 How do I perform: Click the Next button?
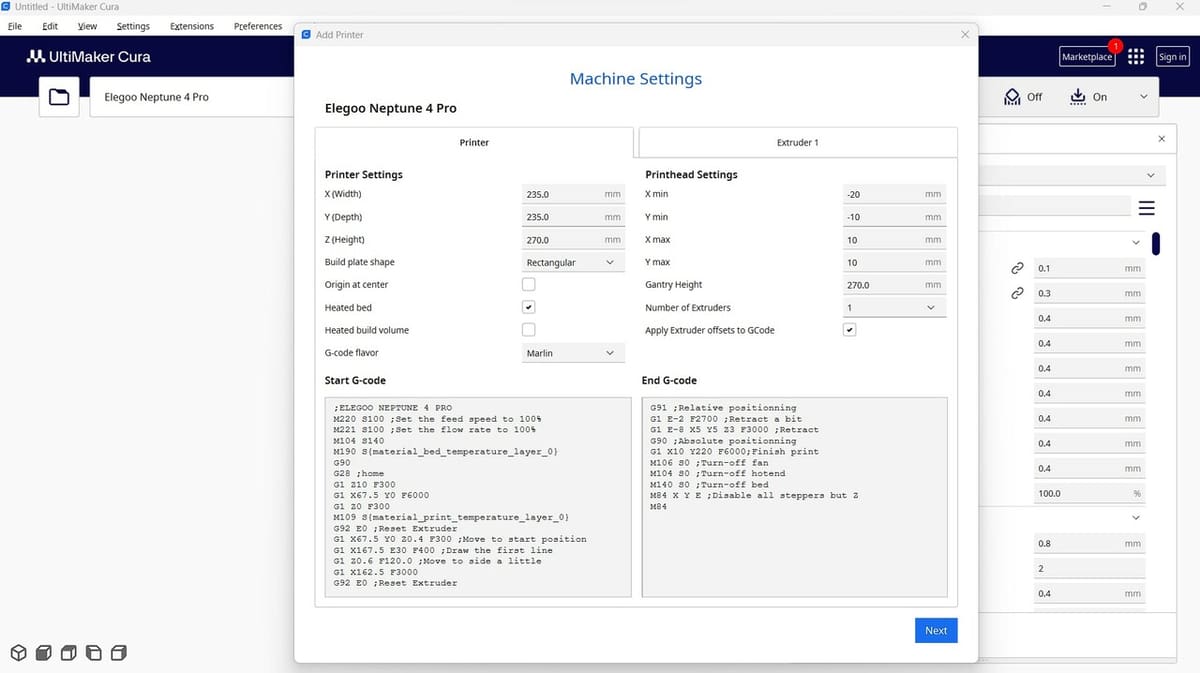coord(936,630)
